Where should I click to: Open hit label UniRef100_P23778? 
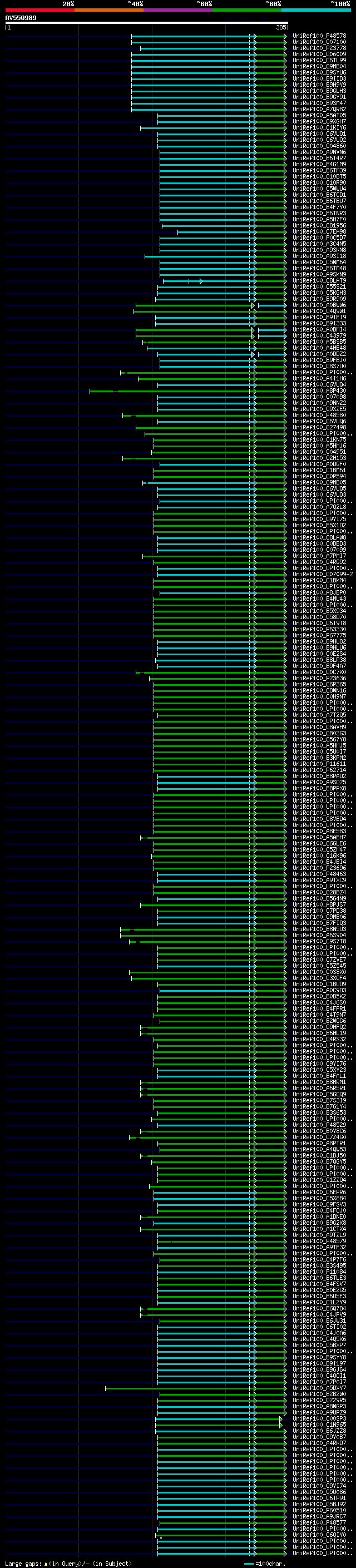pos(319,48)
